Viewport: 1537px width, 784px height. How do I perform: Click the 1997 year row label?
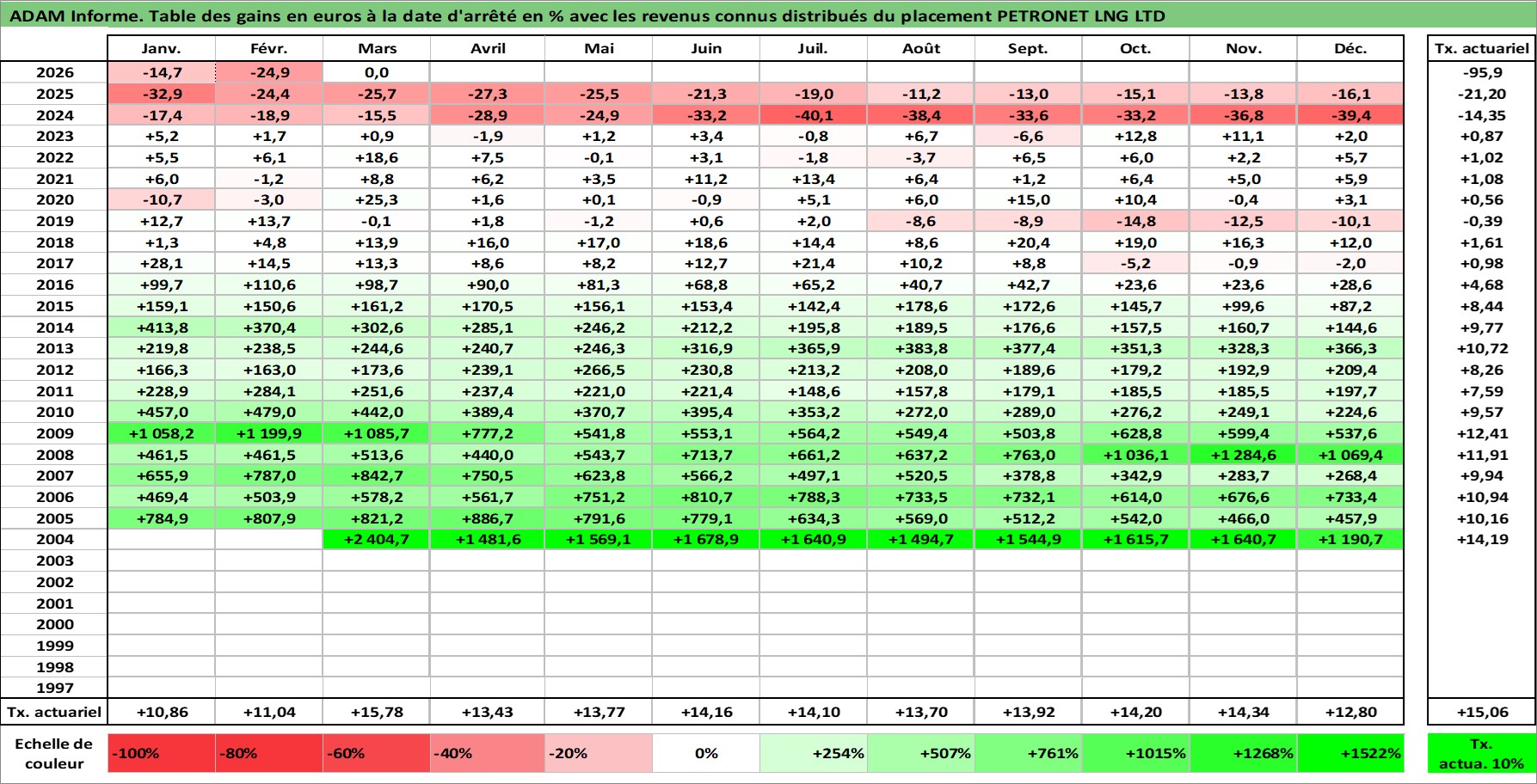54,688
